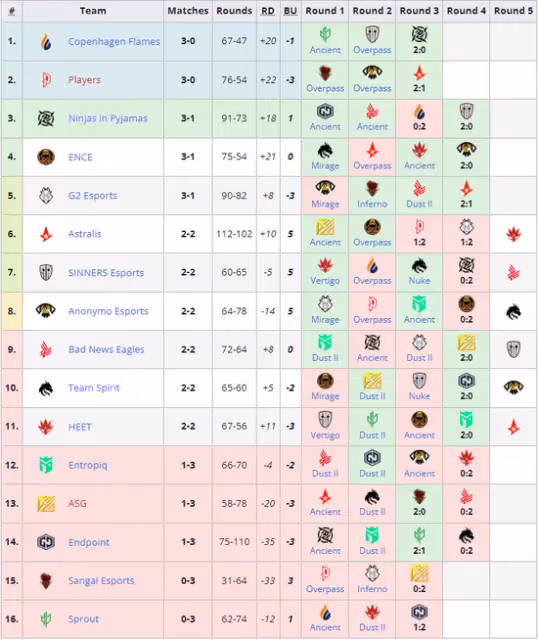The height and width of the screenshot is (640, 538).
Task: Open the SINNERS Esports team page
Action: coord(106,273)
